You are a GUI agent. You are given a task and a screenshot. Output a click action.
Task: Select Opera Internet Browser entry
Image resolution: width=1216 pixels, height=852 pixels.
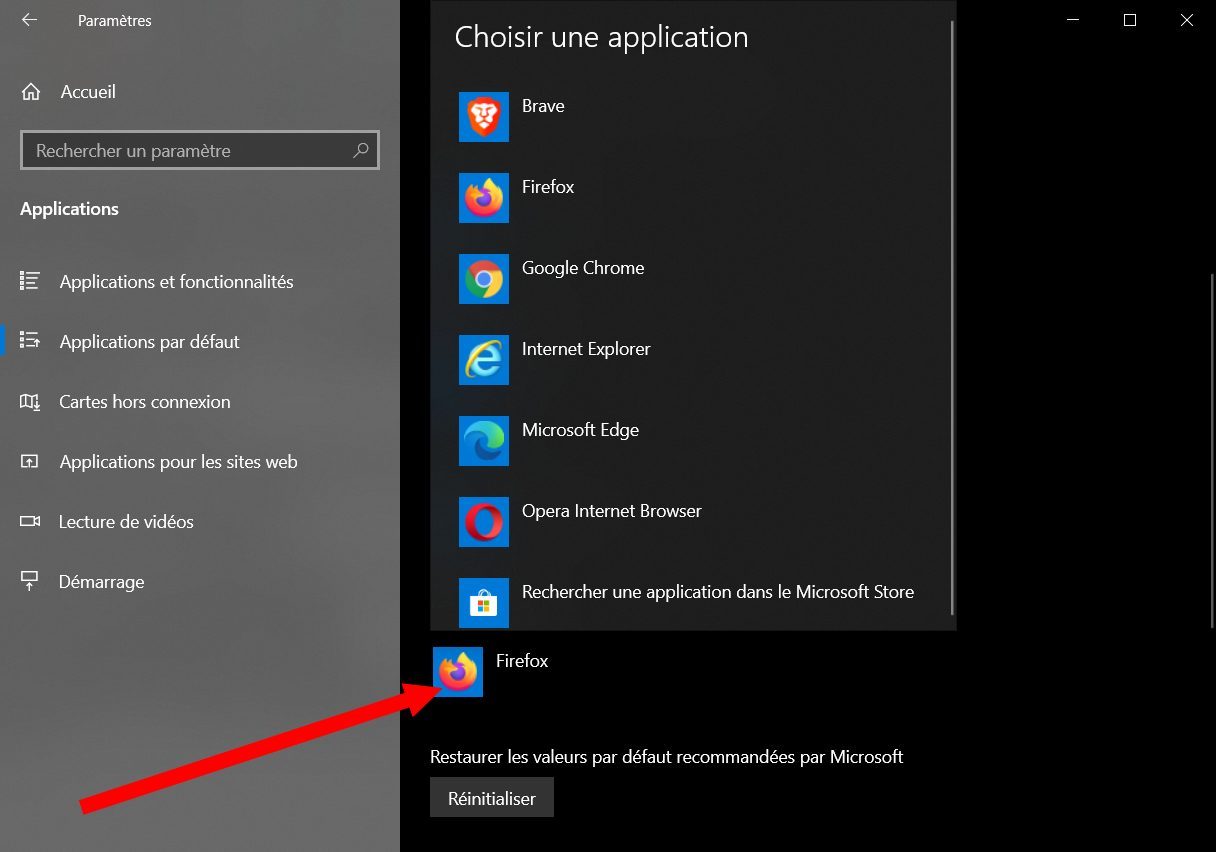coord(691,522)
